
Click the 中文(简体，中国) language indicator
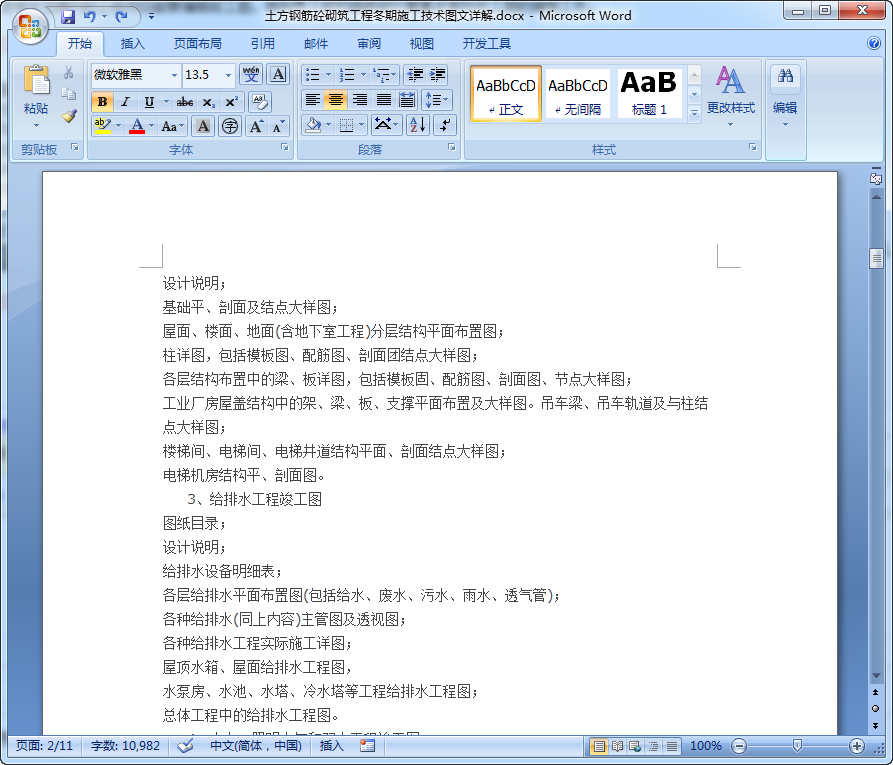click(256, 746)
